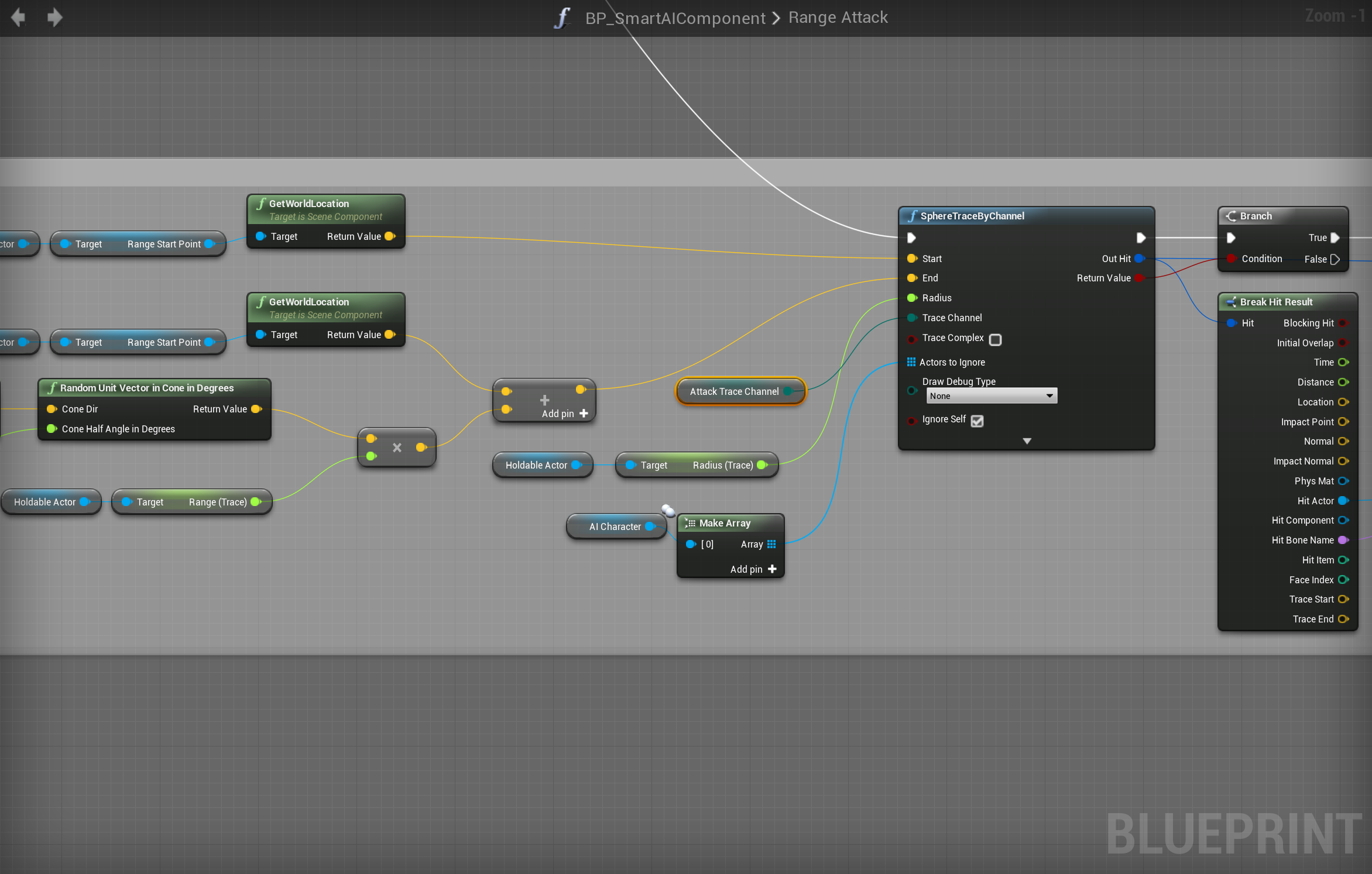Click the function icon beside BP_SmartAIComponent
The width and height of the screenshot is (1372, 874).
tap(561, 18)
